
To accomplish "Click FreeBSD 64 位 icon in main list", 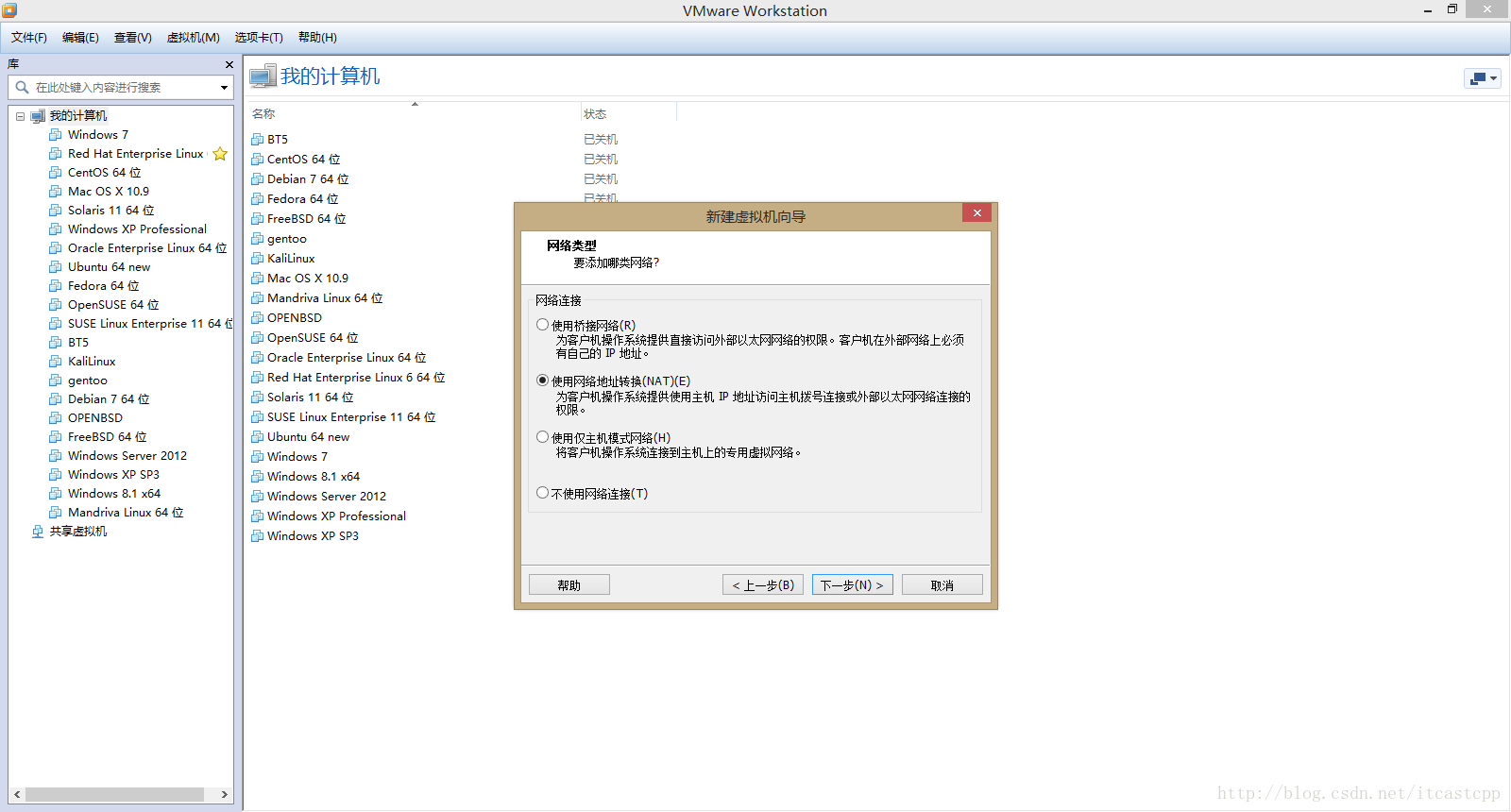I will click(x=258, y=219).
